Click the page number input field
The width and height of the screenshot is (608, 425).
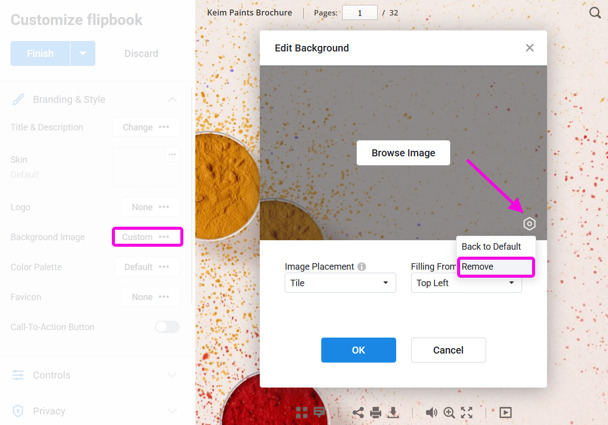(360, 13)
